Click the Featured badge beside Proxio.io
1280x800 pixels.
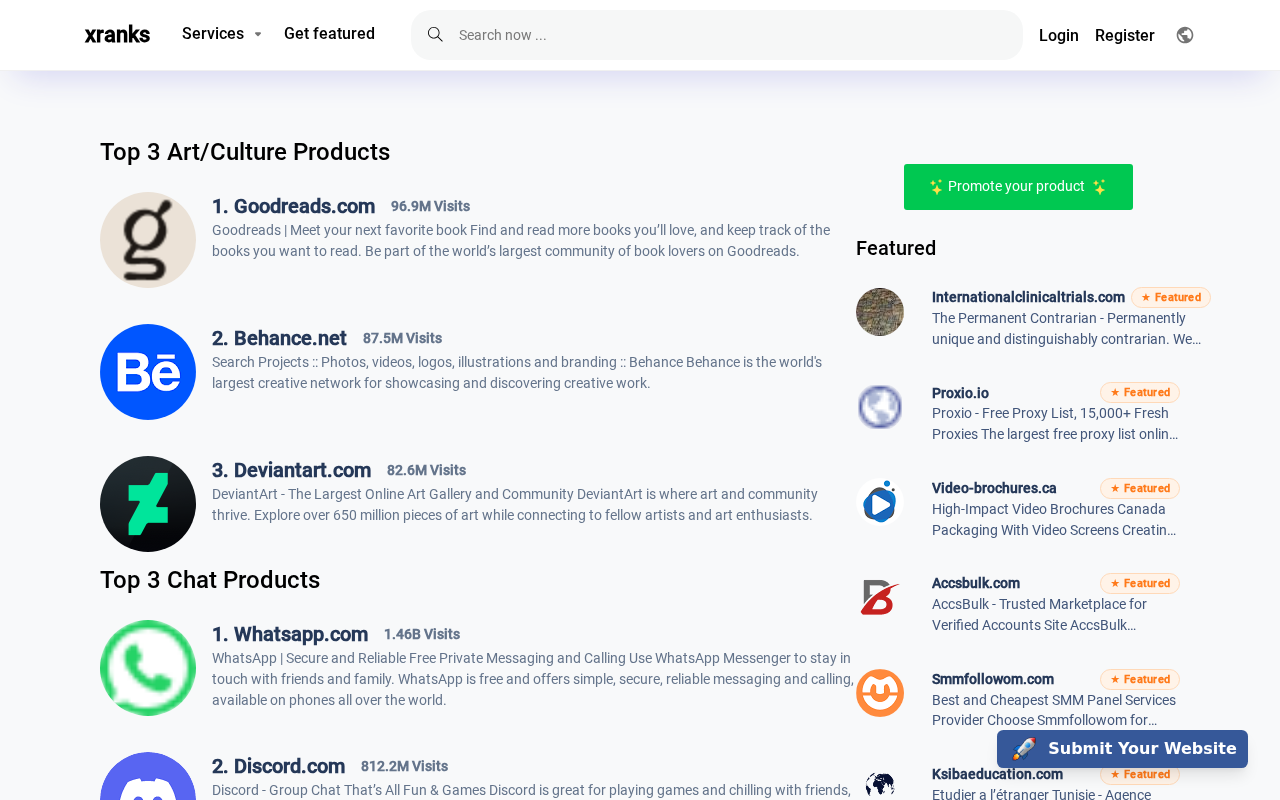1140,392
